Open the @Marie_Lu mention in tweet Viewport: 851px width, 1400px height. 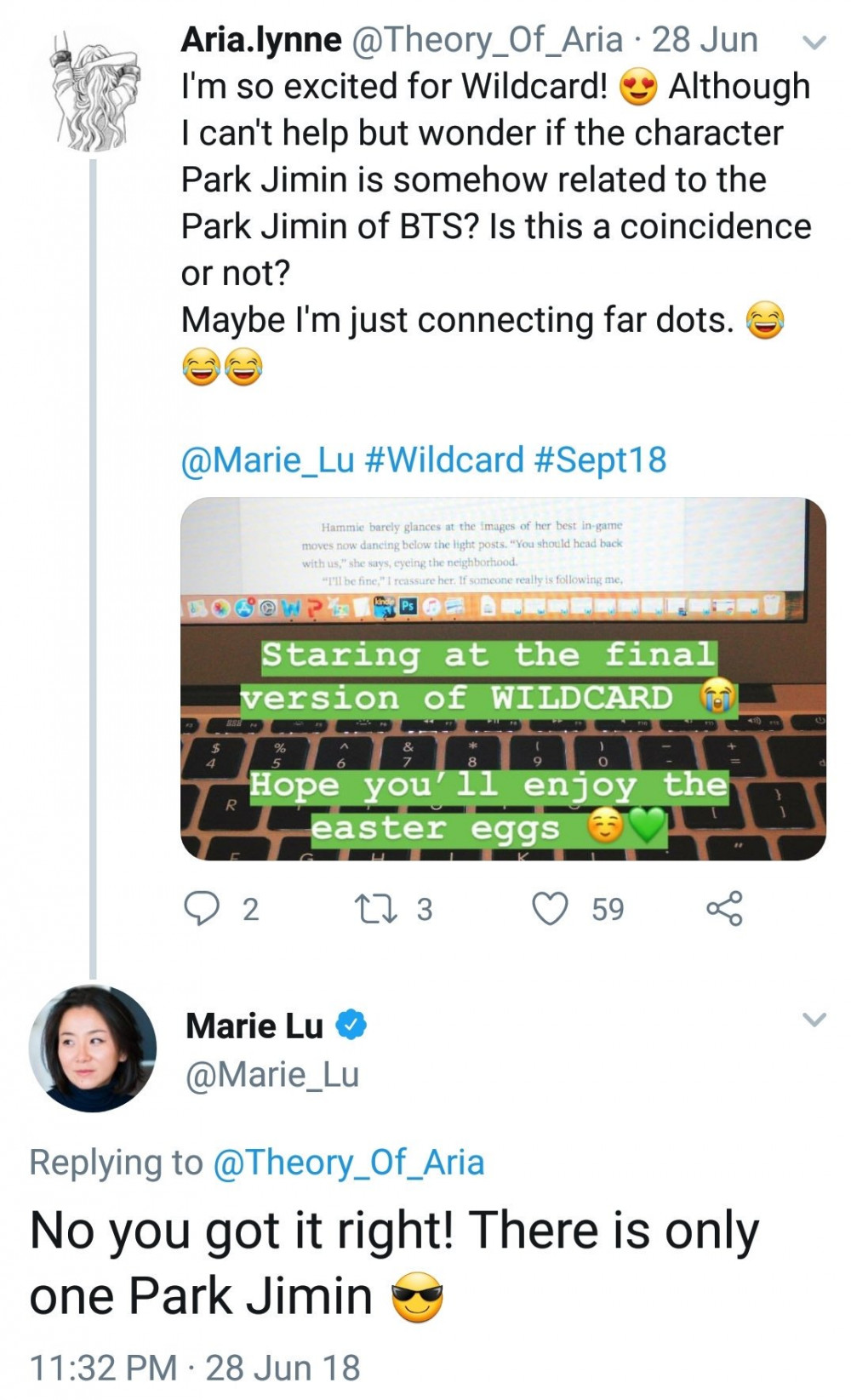267,460
